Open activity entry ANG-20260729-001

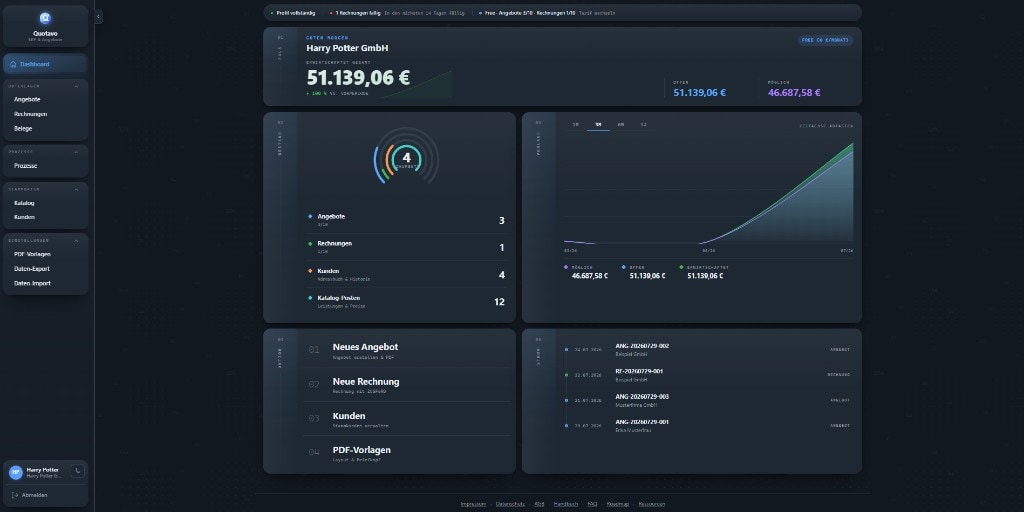click(x=707, y=426)
